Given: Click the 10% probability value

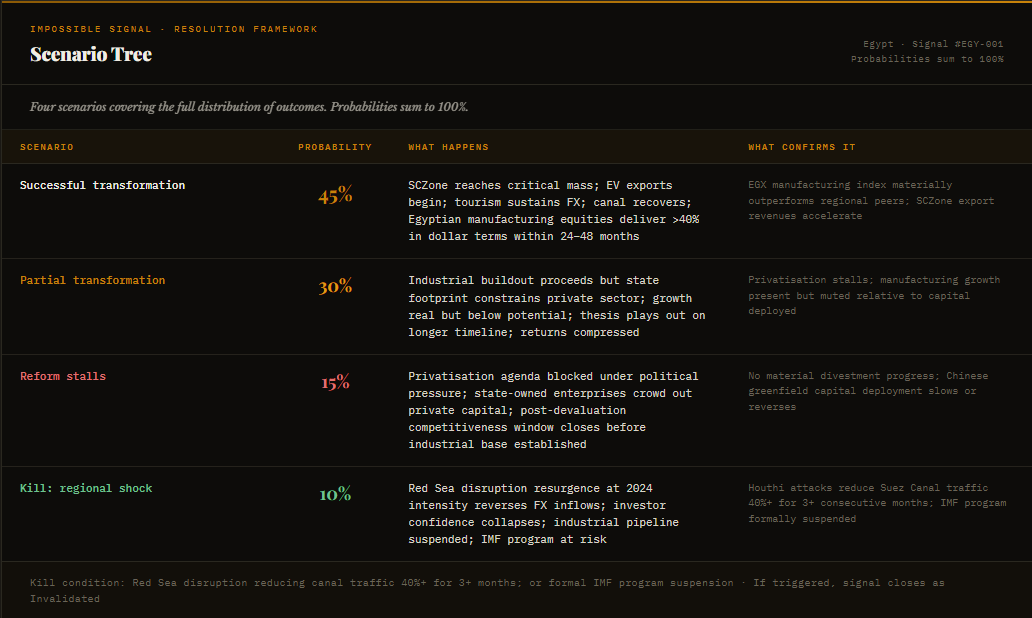Looking at the screenshot, I should click(335, 494).
